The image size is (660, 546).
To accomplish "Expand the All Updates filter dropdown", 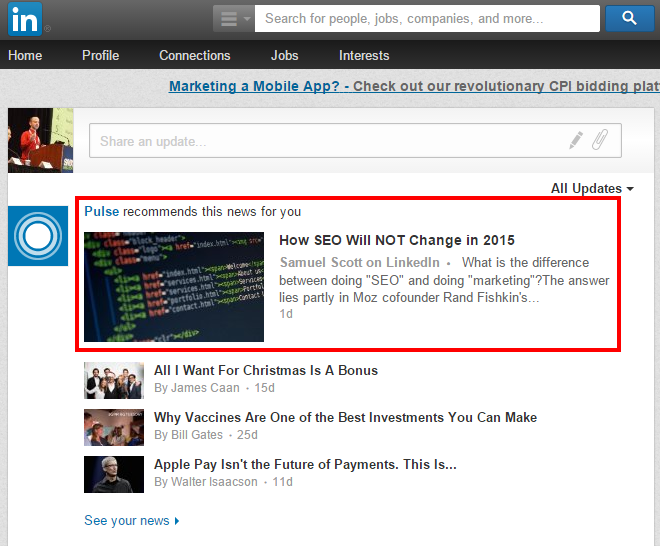I will coord(592,188).
